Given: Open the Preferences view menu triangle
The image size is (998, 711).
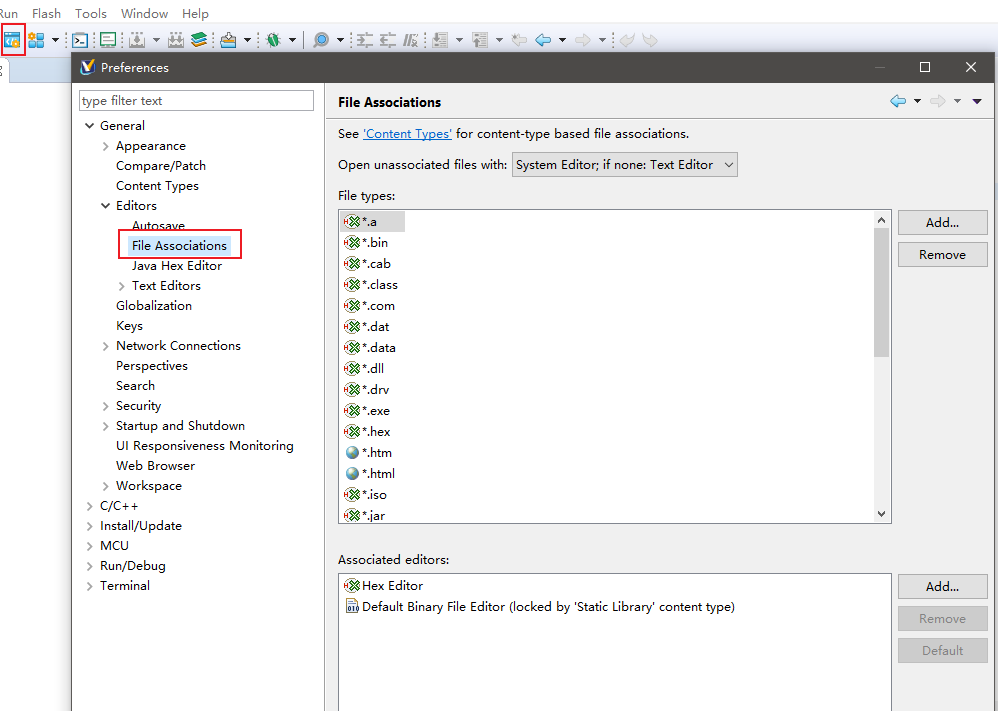Looking at the screenshot, I should pyautogui.click(x=977, y=101).
